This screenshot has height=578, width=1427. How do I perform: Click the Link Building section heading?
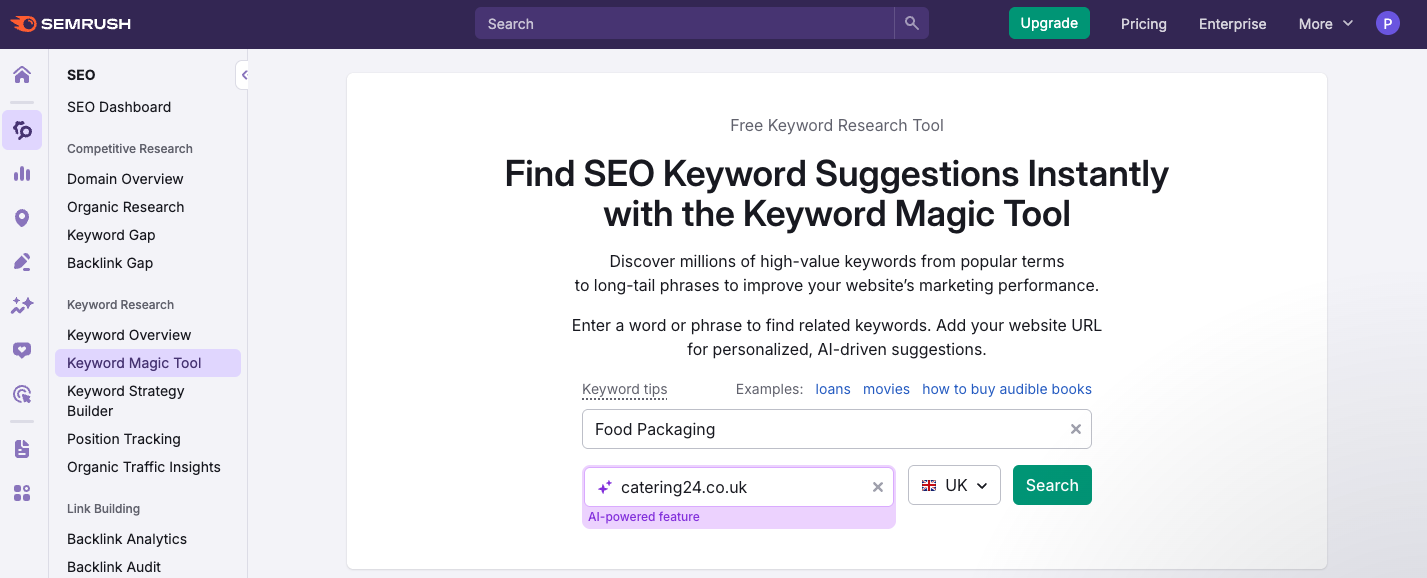click(103, 509)
